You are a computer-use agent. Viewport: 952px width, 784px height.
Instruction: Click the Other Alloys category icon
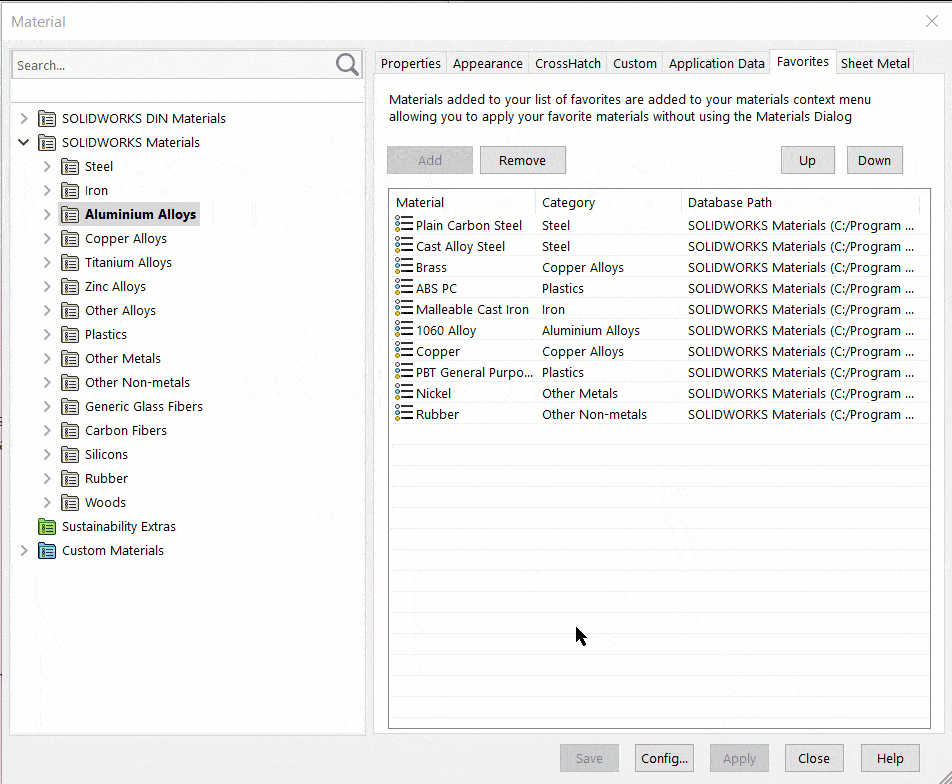point(70,311)
